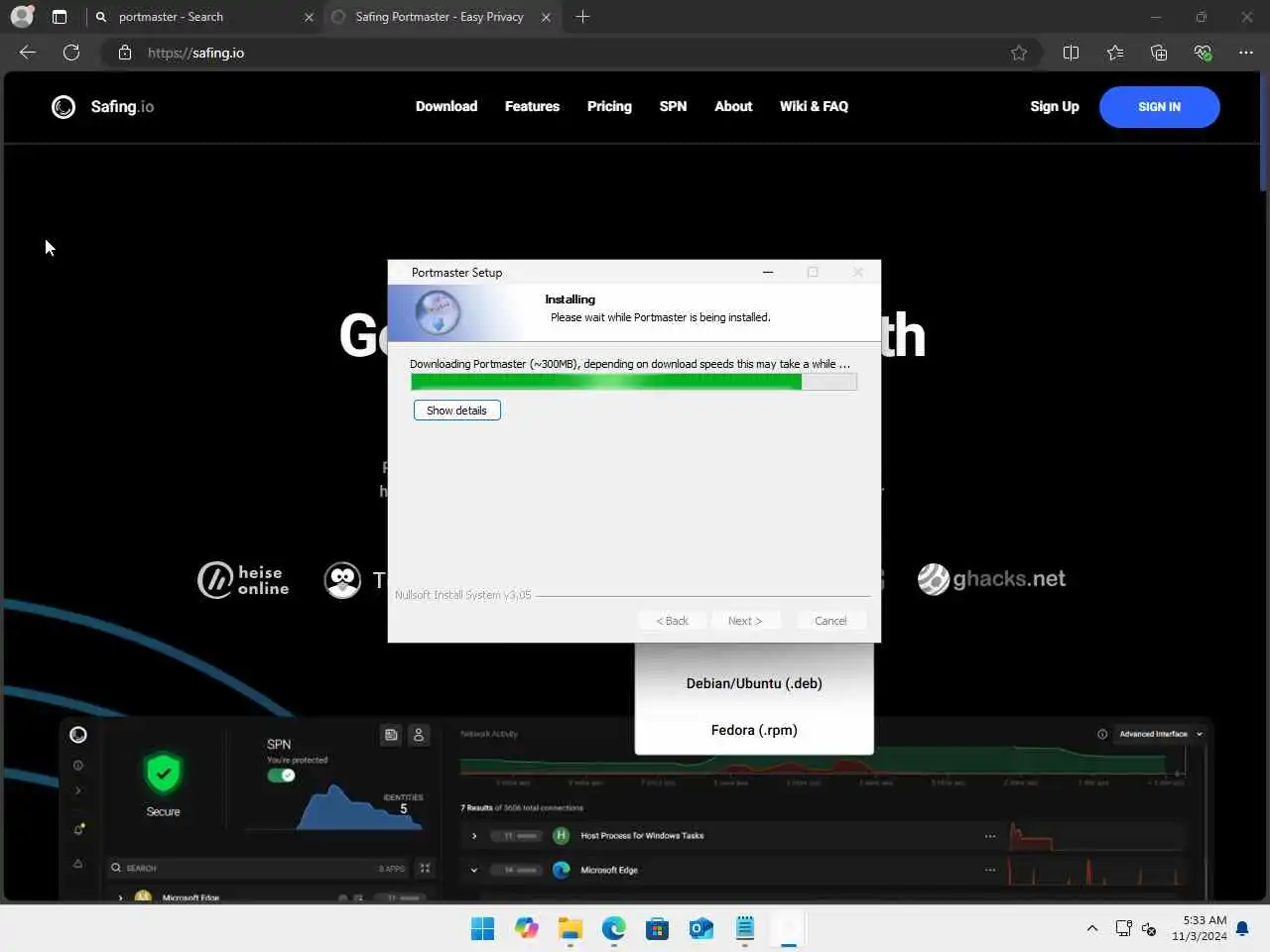
Task: Close the portmaster Search tab
Action: 309,17
